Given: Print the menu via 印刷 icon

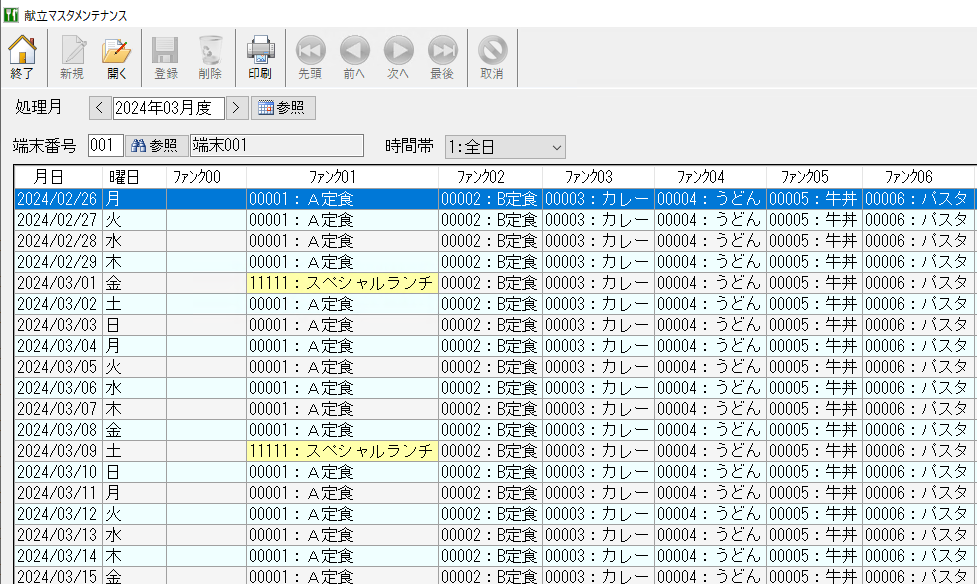Looking at the screenshot, I should click(260, 57).
